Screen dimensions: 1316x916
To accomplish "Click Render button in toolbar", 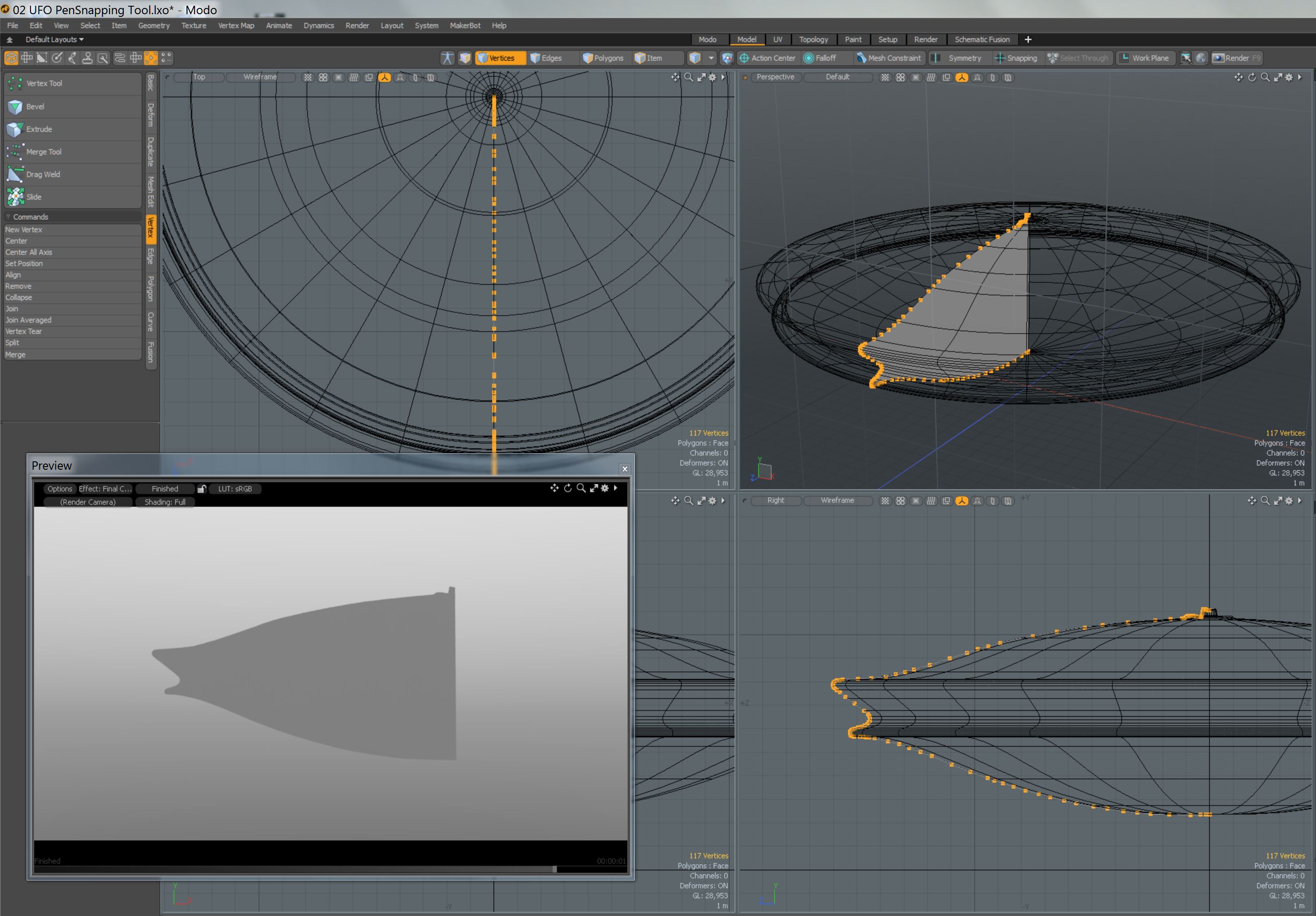I will click(x=1236, y=58).
